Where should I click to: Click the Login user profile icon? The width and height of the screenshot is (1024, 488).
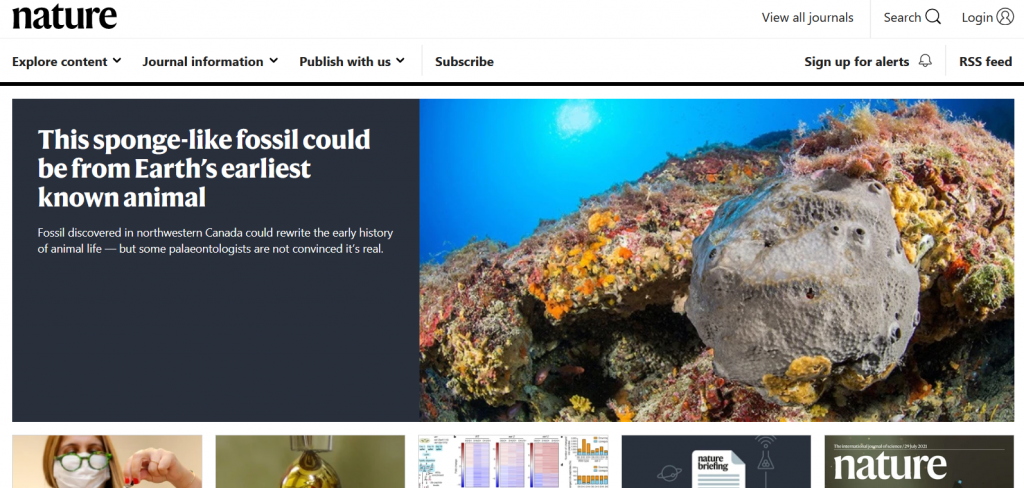pyautogui.click(x=1005, y=18)
